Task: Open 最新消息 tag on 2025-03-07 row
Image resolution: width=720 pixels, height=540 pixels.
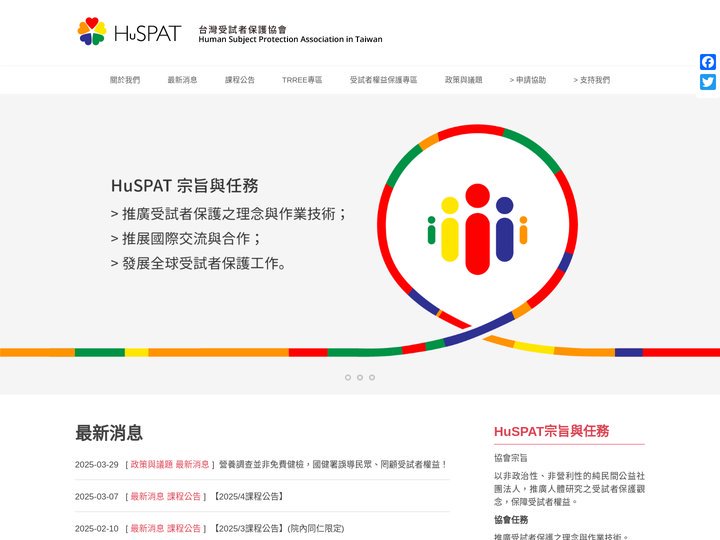Action: (147, 496)
